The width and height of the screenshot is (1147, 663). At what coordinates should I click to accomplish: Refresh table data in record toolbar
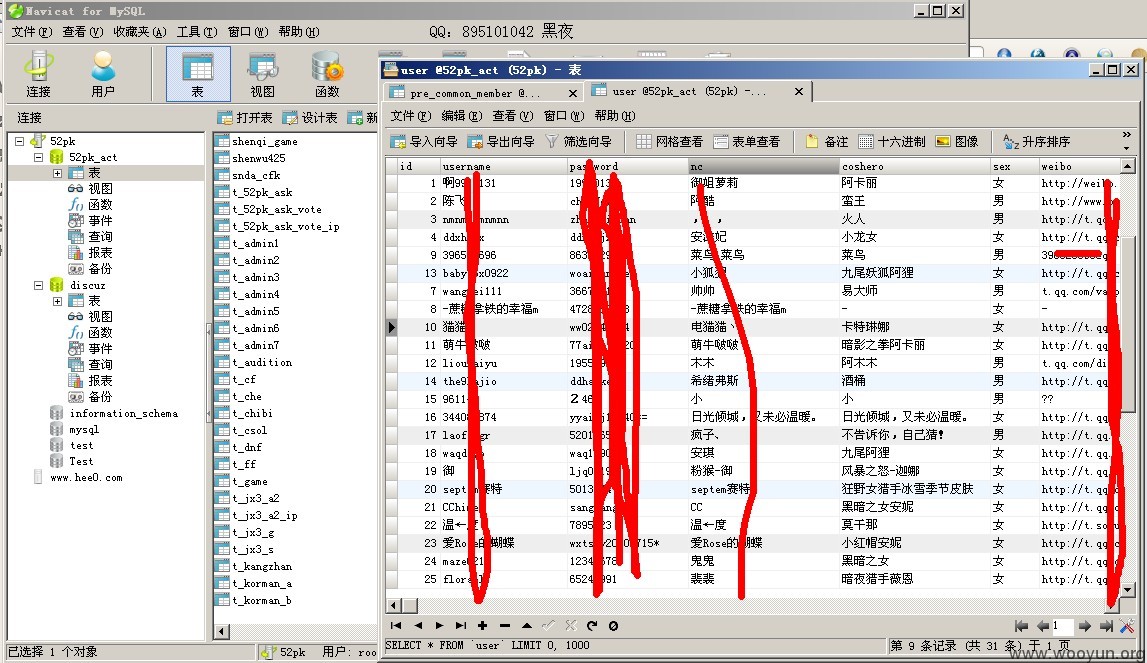(592, 625)
